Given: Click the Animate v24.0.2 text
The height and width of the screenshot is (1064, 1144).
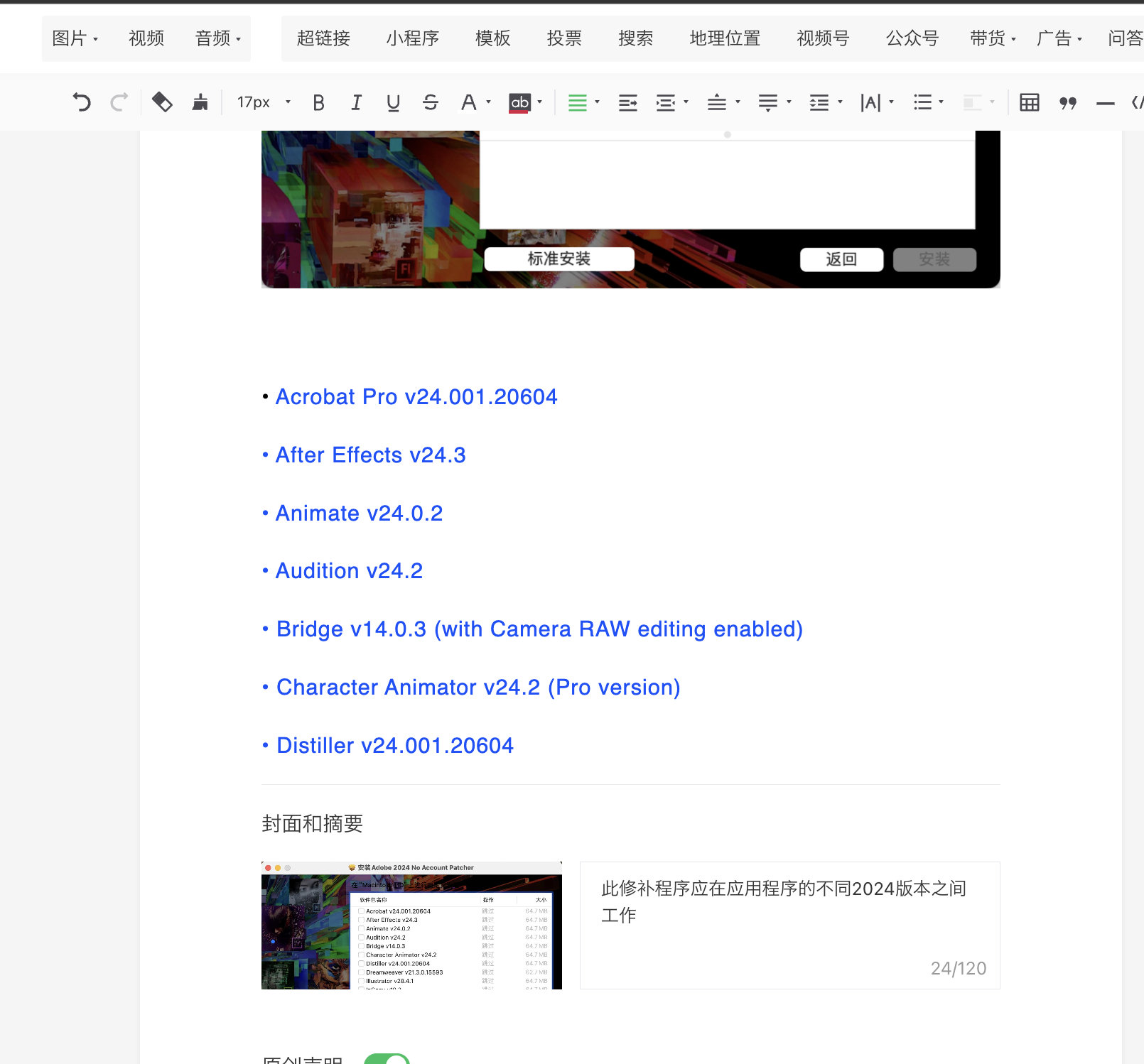Looking at the screenshot, I should pyautogui.click(x=359, y=513).
